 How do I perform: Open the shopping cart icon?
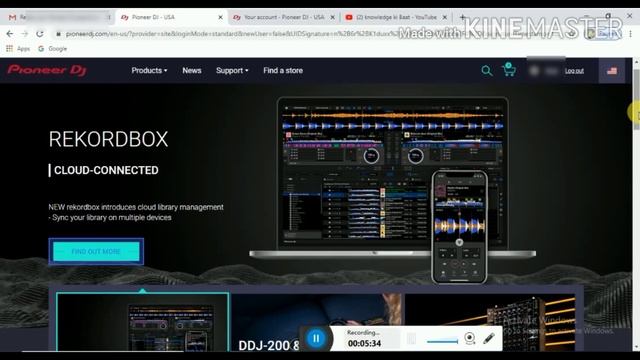509,70
